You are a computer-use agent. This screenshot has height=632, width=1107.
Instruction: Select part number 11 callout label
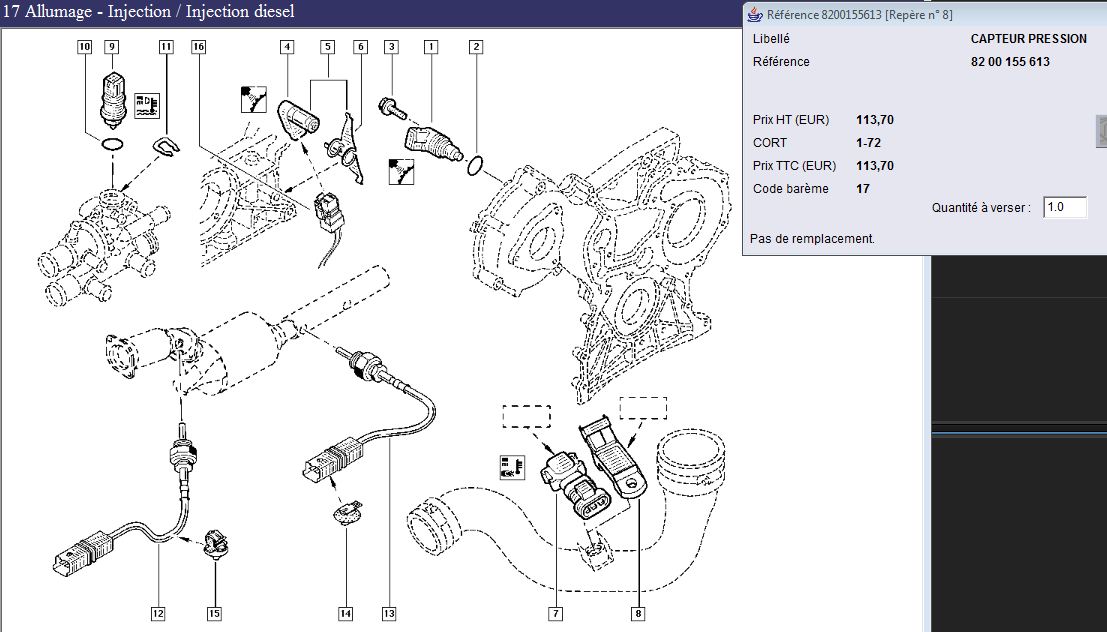(166, 47)
